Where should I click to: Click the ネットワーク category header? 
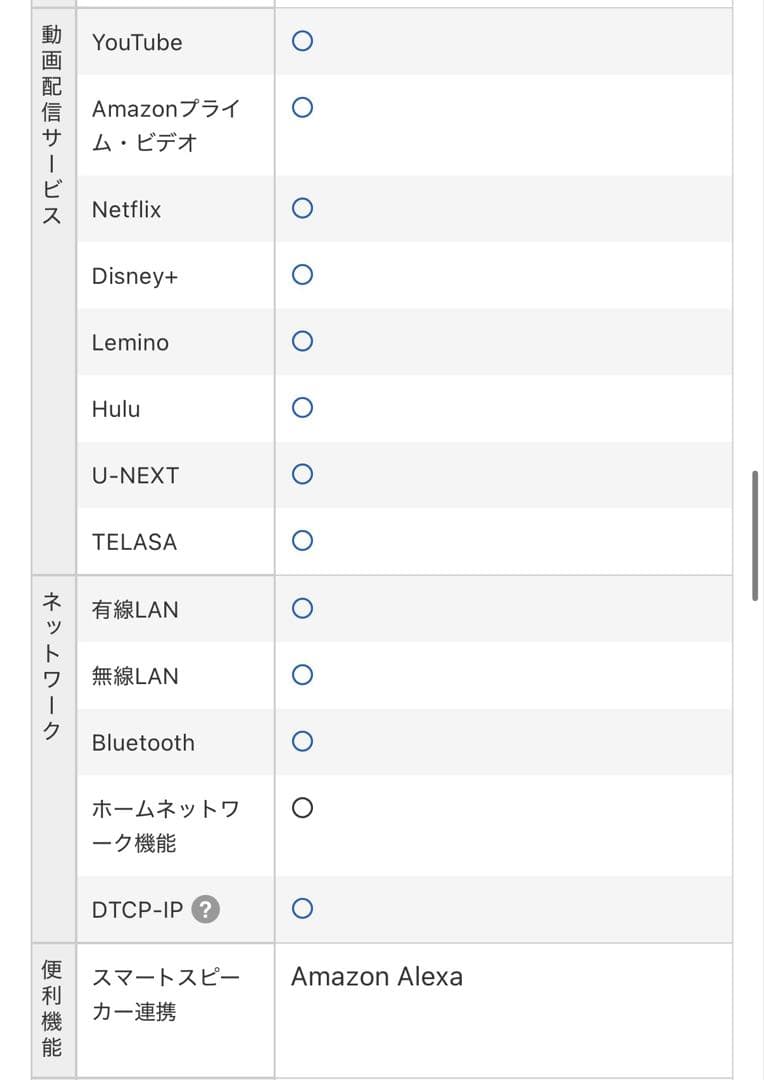[52, 665]
